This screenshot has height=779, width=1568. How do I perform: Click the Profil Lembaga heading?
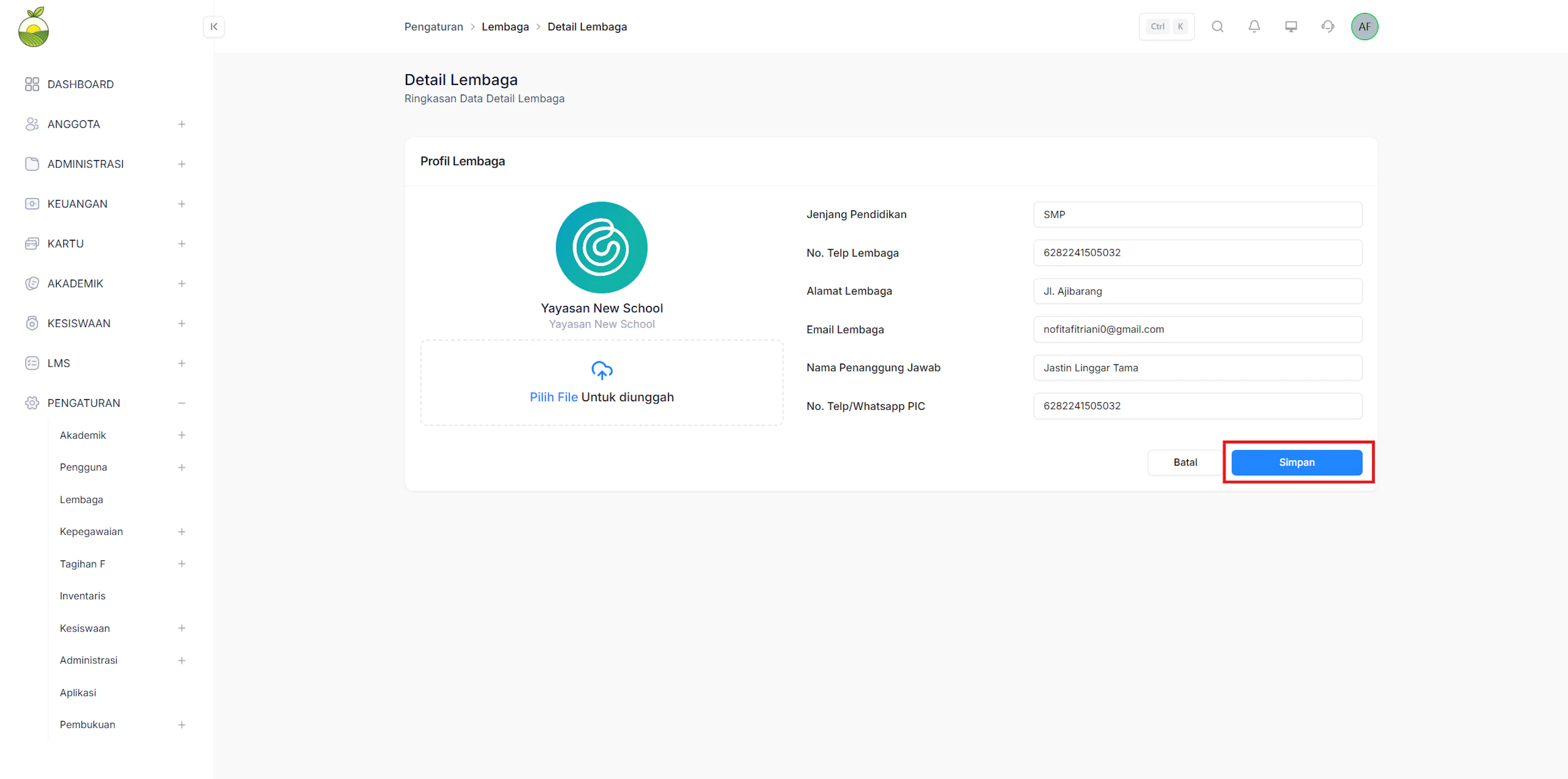tap(463, 161)
